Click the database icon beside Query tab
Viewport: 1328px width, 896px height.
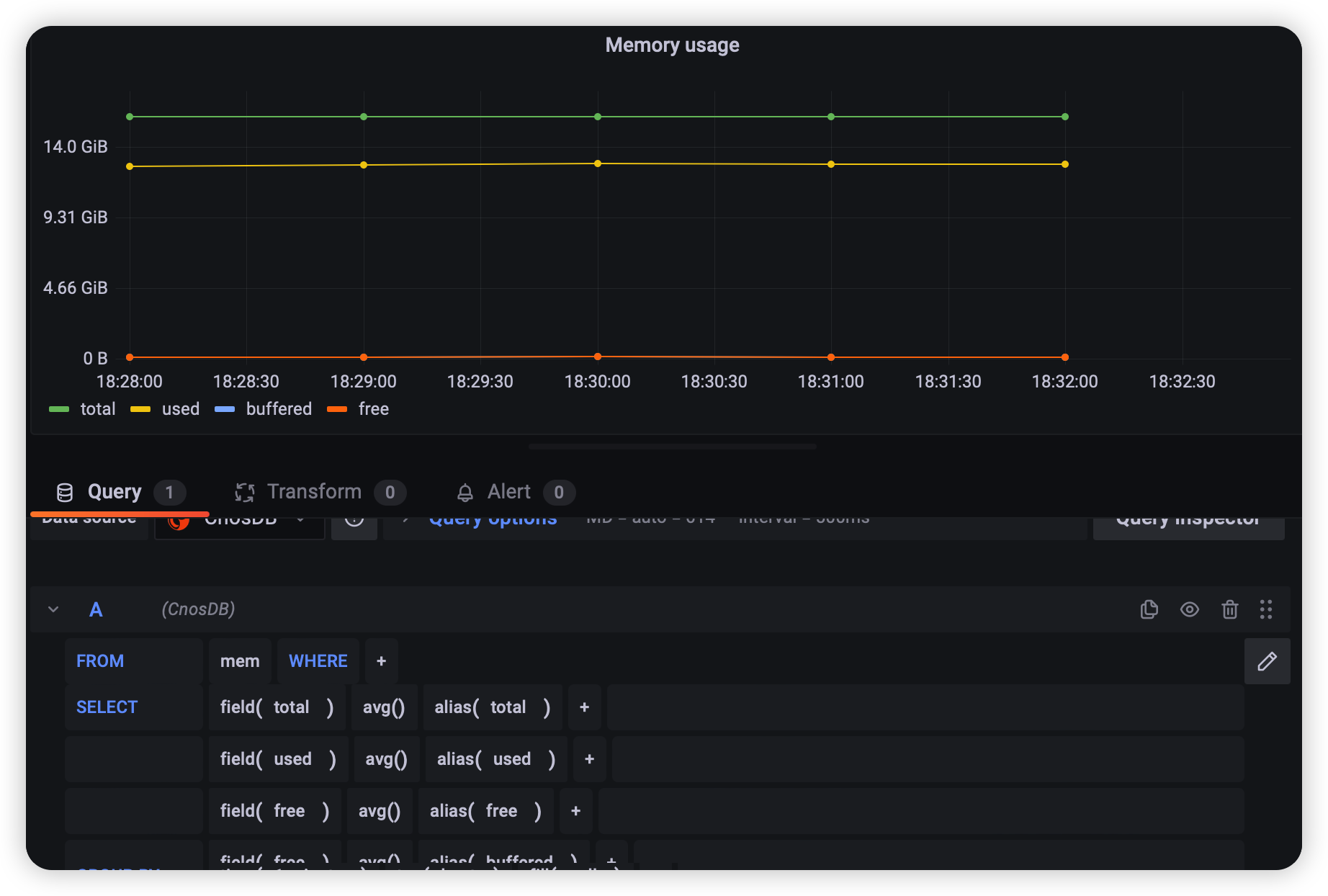64,492
